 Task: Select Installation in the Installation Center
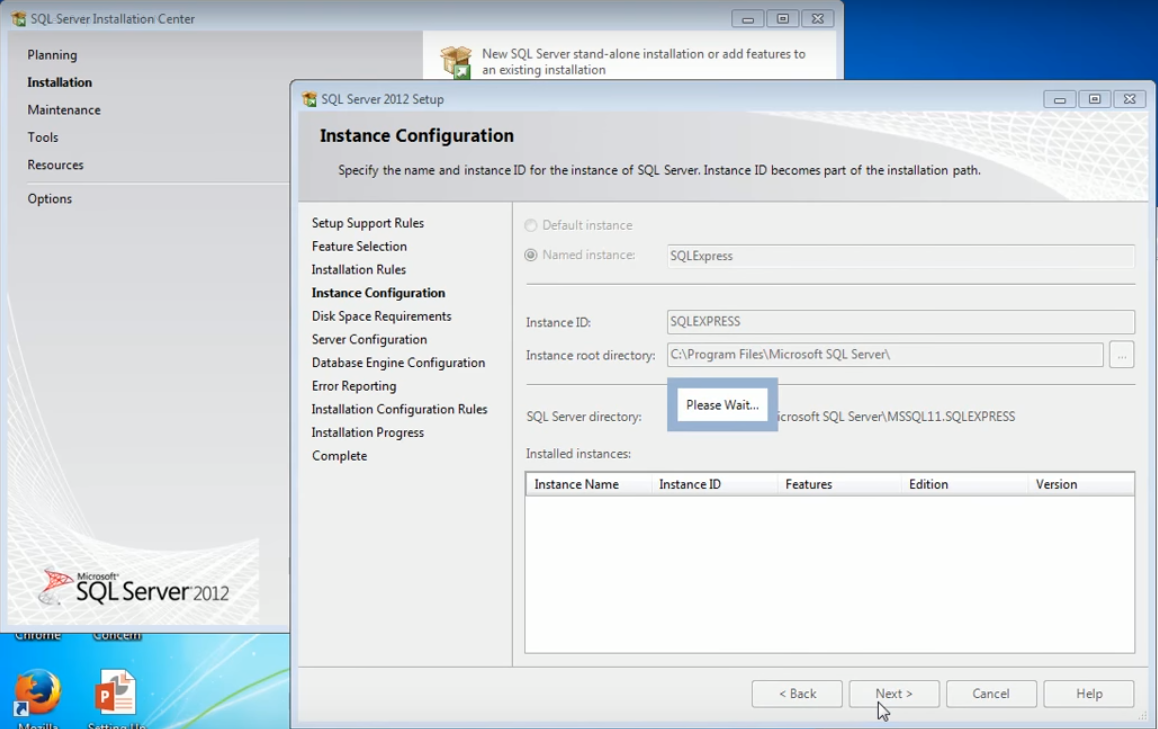click(x=60, y=82)
